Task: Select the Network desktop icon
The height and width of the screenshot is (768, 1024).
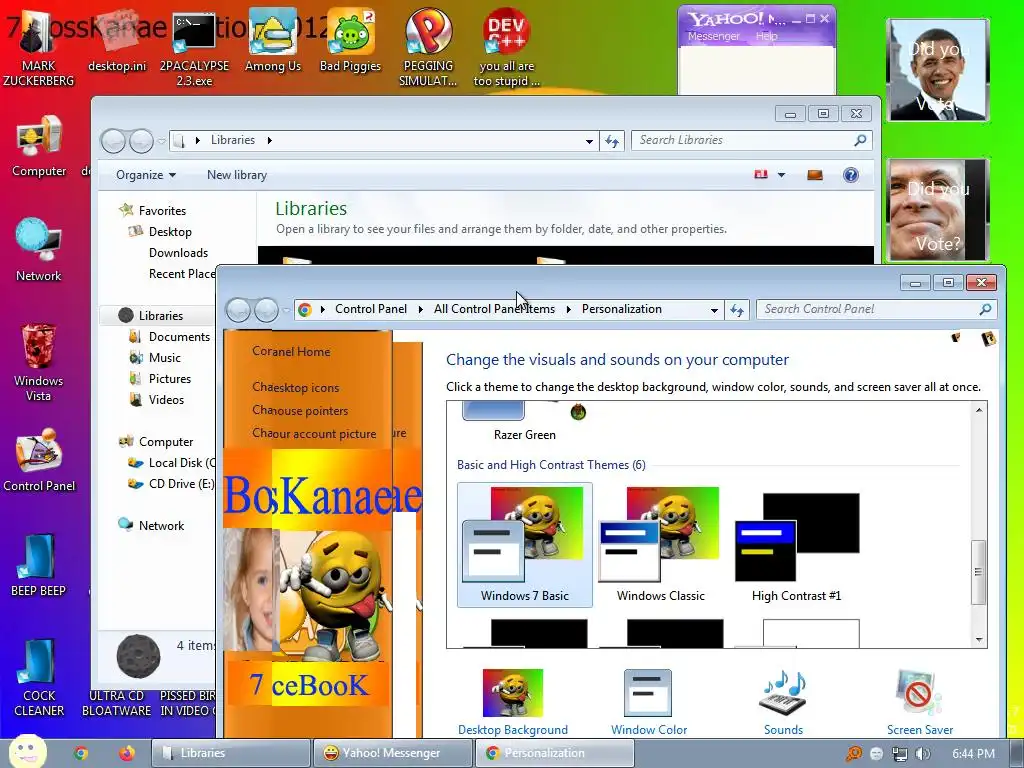Action: tap(39, 250)
